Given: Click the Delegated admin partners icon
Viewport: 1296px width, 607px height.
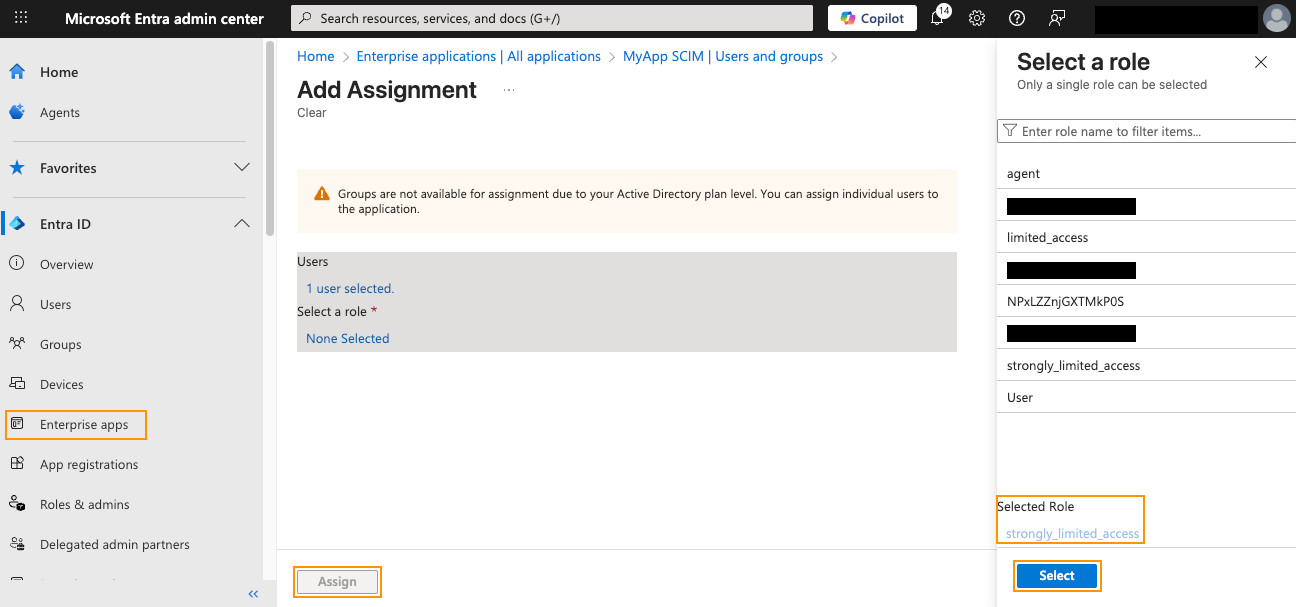Looking at the screenshot, I should click(17, 544).
